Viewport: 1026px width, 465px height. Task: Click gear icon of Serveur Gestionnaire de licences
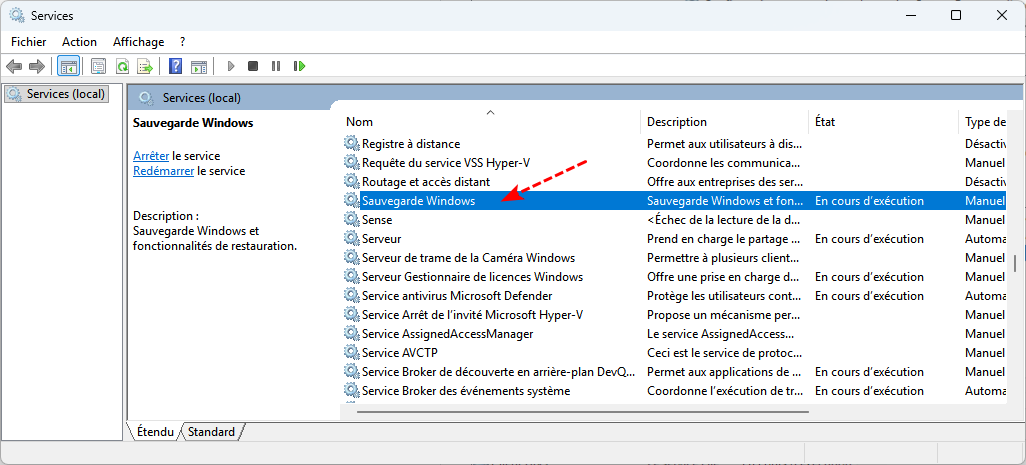[x=352, y=277]
